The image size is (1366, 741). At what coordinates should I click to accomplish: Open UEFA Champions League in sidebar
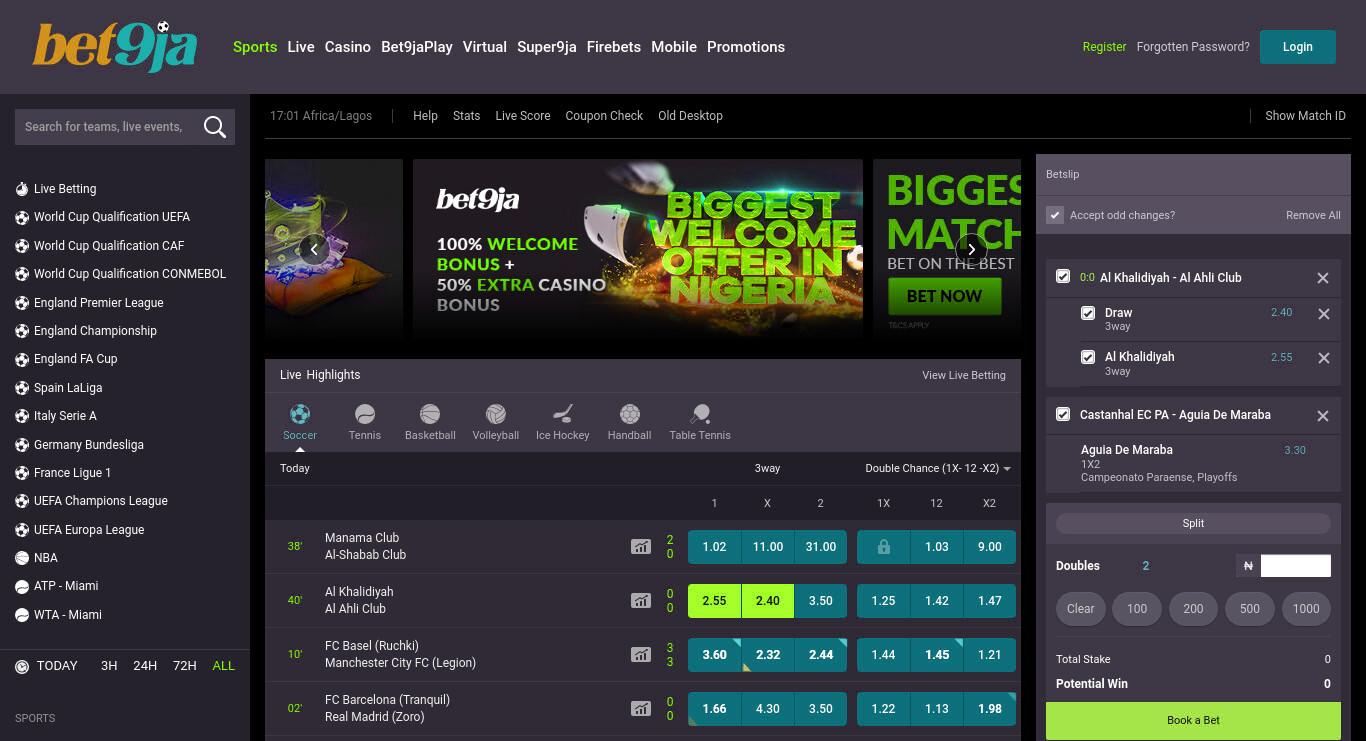pos(100,501)
